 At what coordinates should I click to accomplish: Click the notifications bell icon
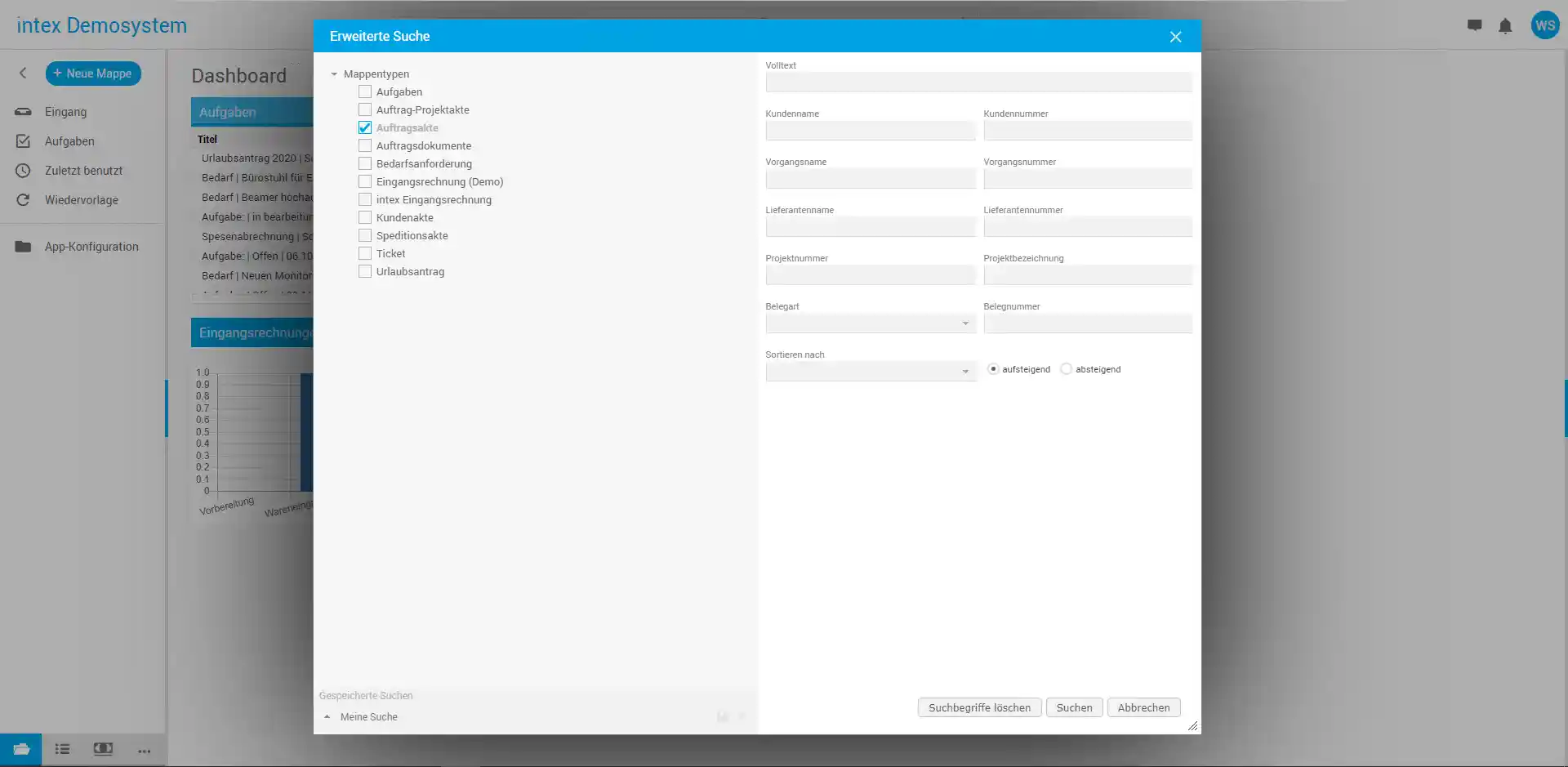(1505, 26)
